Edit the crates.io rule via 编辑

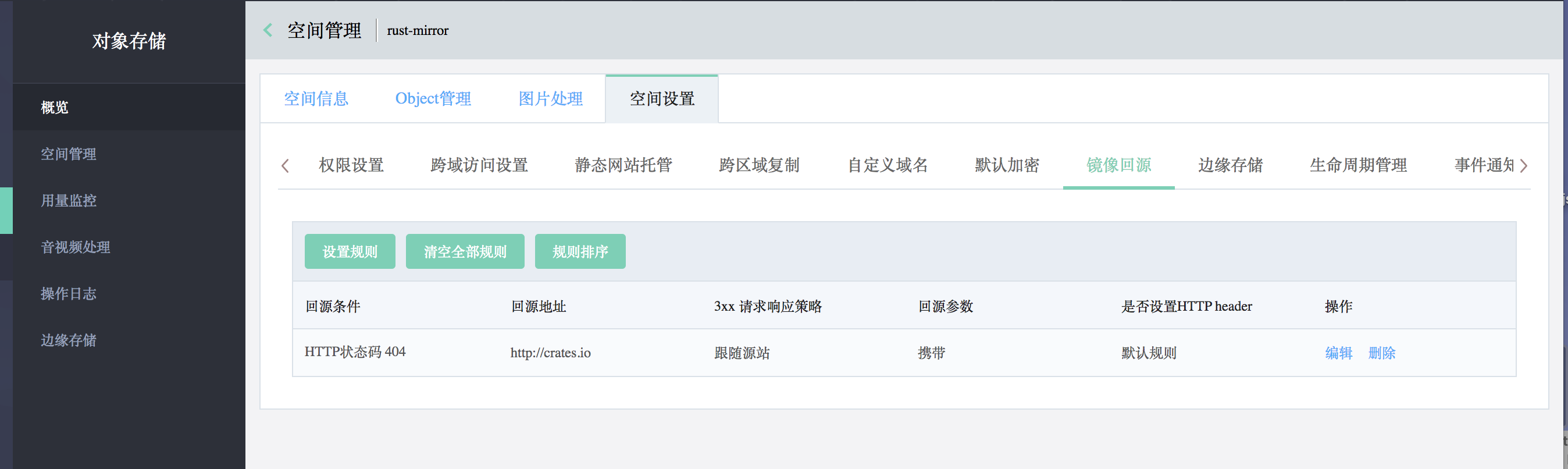click(x=1338, y=353)
